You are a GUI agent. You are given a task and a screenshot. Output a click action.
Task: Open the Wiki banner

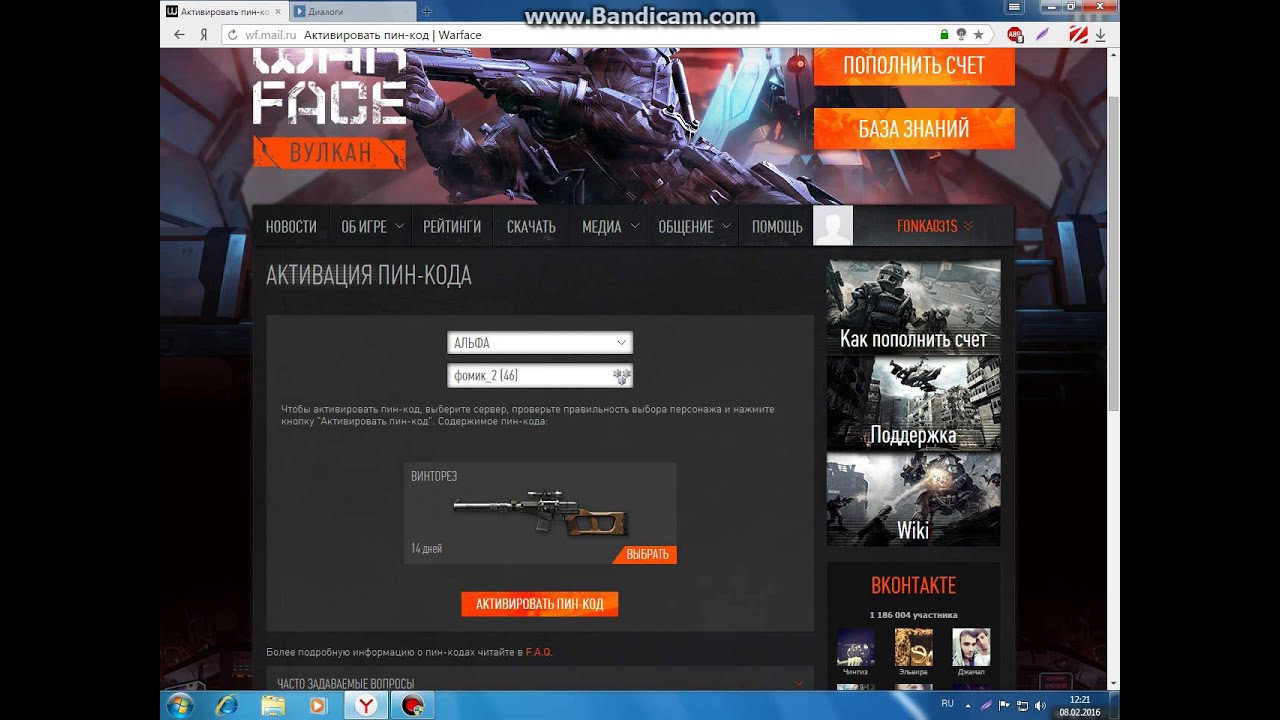pos(913,500)
